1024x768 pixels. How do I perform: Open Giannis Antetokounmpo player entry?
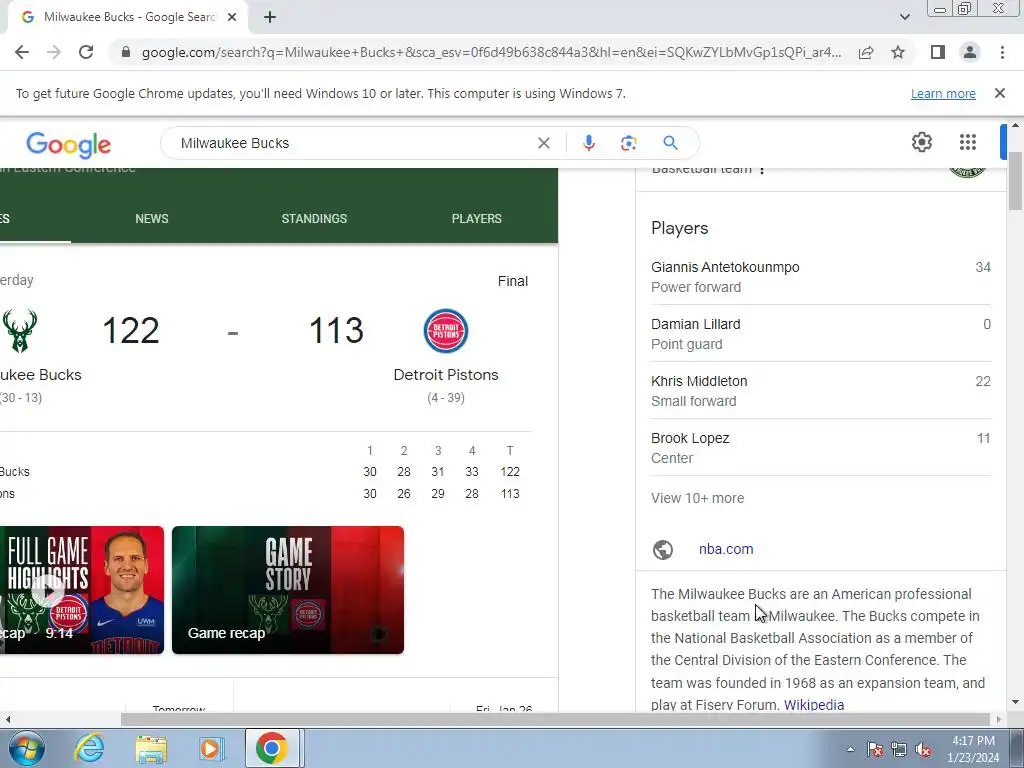[x=821, y=277]
